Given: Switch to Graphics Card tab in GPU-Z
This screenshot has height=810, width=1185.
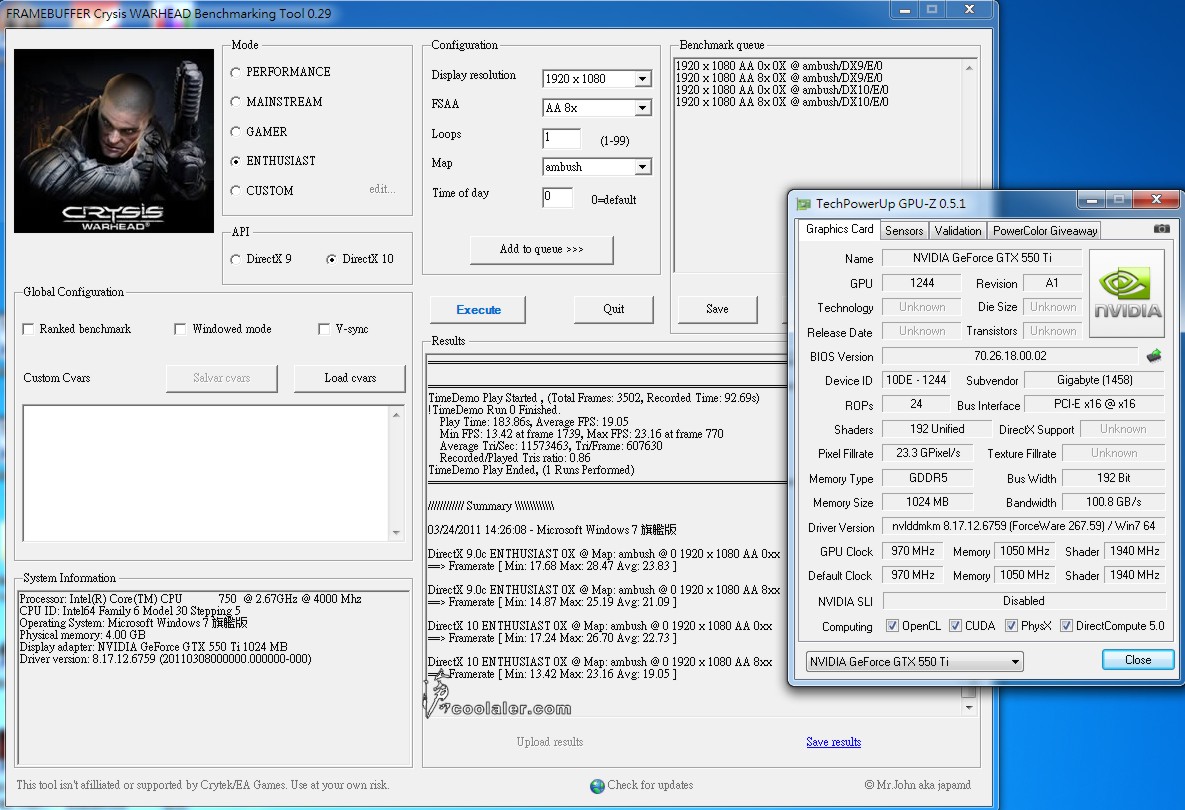Looking at the screenshot, I should [839, 229].
